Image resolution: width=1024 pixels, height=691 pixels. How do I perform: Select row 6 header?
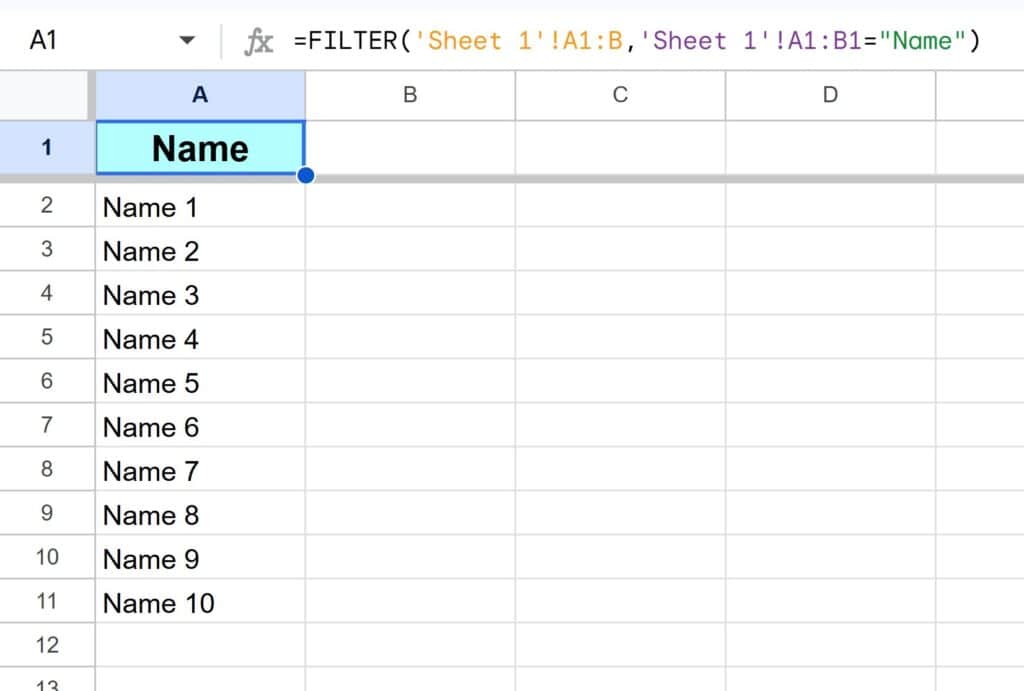[47, 381]
